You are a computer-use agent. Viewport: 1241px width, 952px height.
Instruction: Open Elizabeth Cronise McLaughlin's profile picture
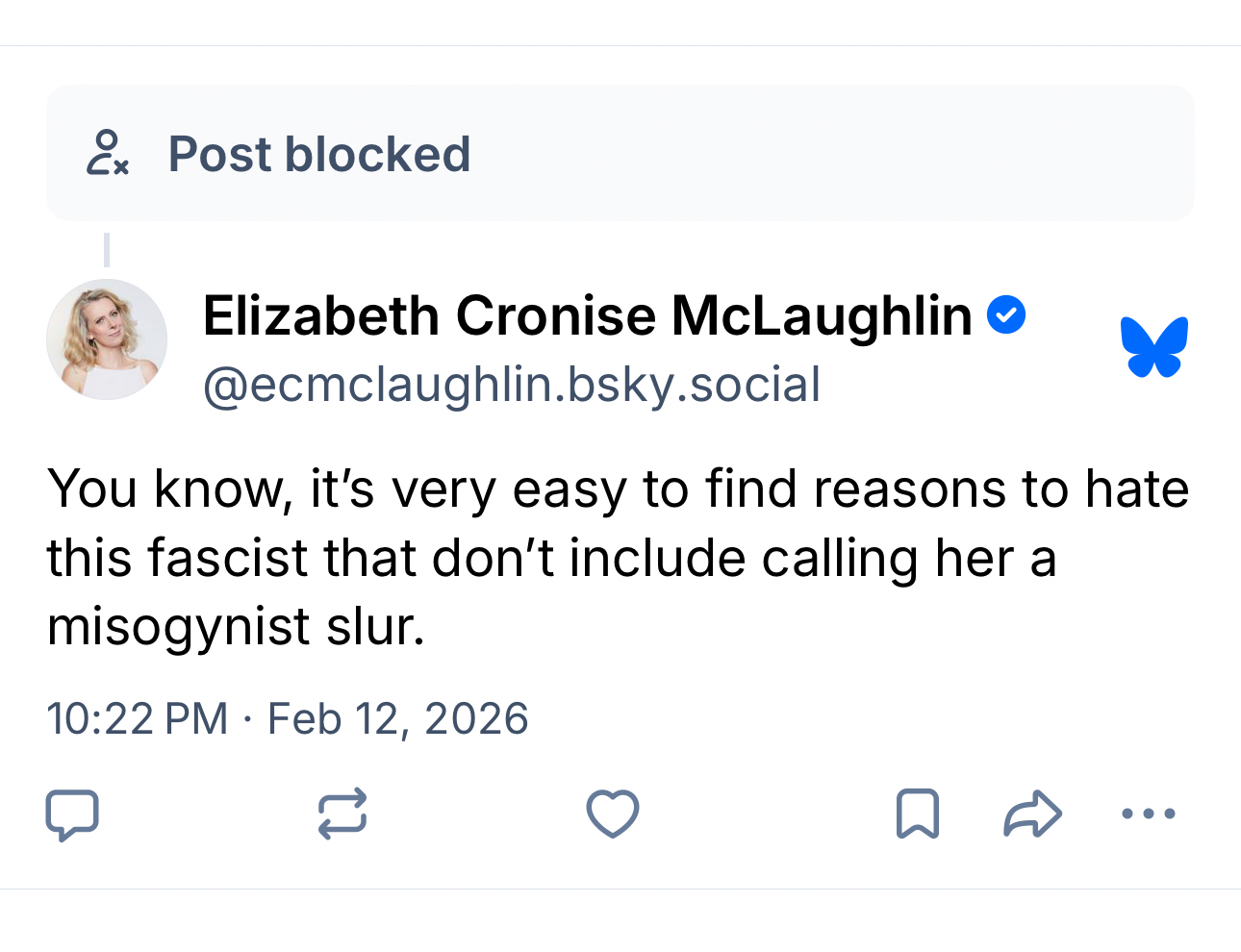coord(107,339)
